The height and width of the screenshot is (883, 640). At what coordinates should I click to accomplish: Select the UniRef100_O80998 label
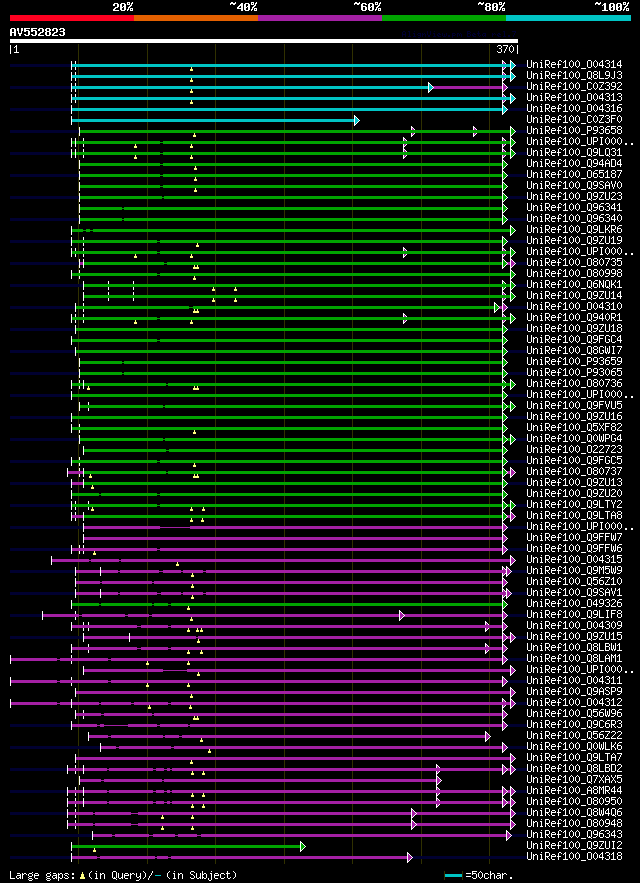[574, 274]
